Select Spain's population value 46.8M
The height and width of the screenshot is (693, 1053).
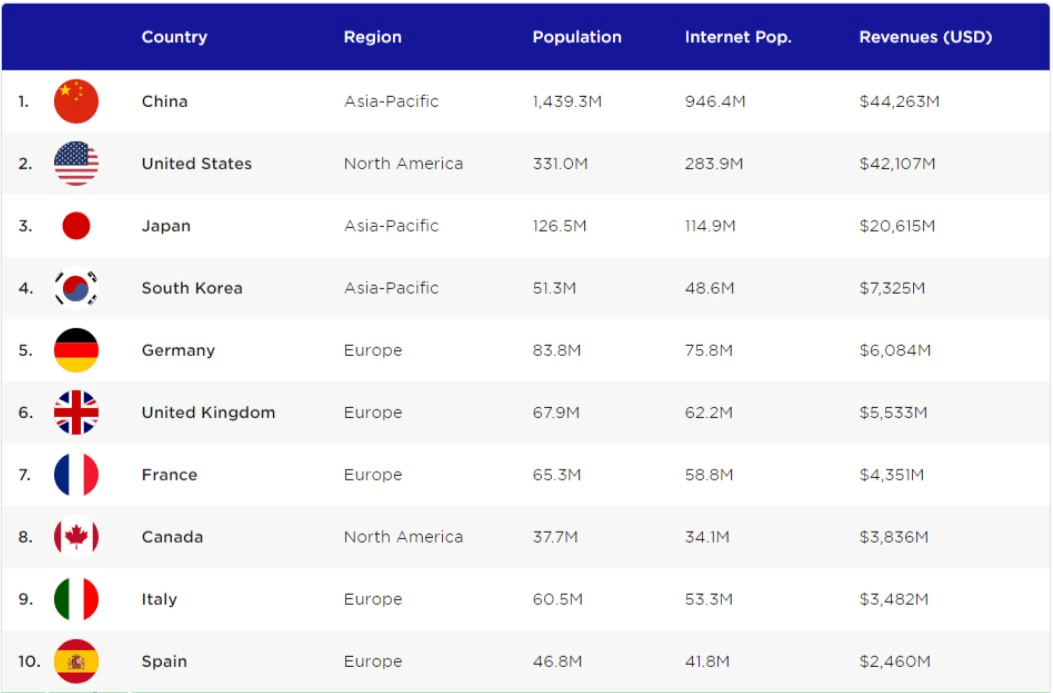(x=557, y=661)
